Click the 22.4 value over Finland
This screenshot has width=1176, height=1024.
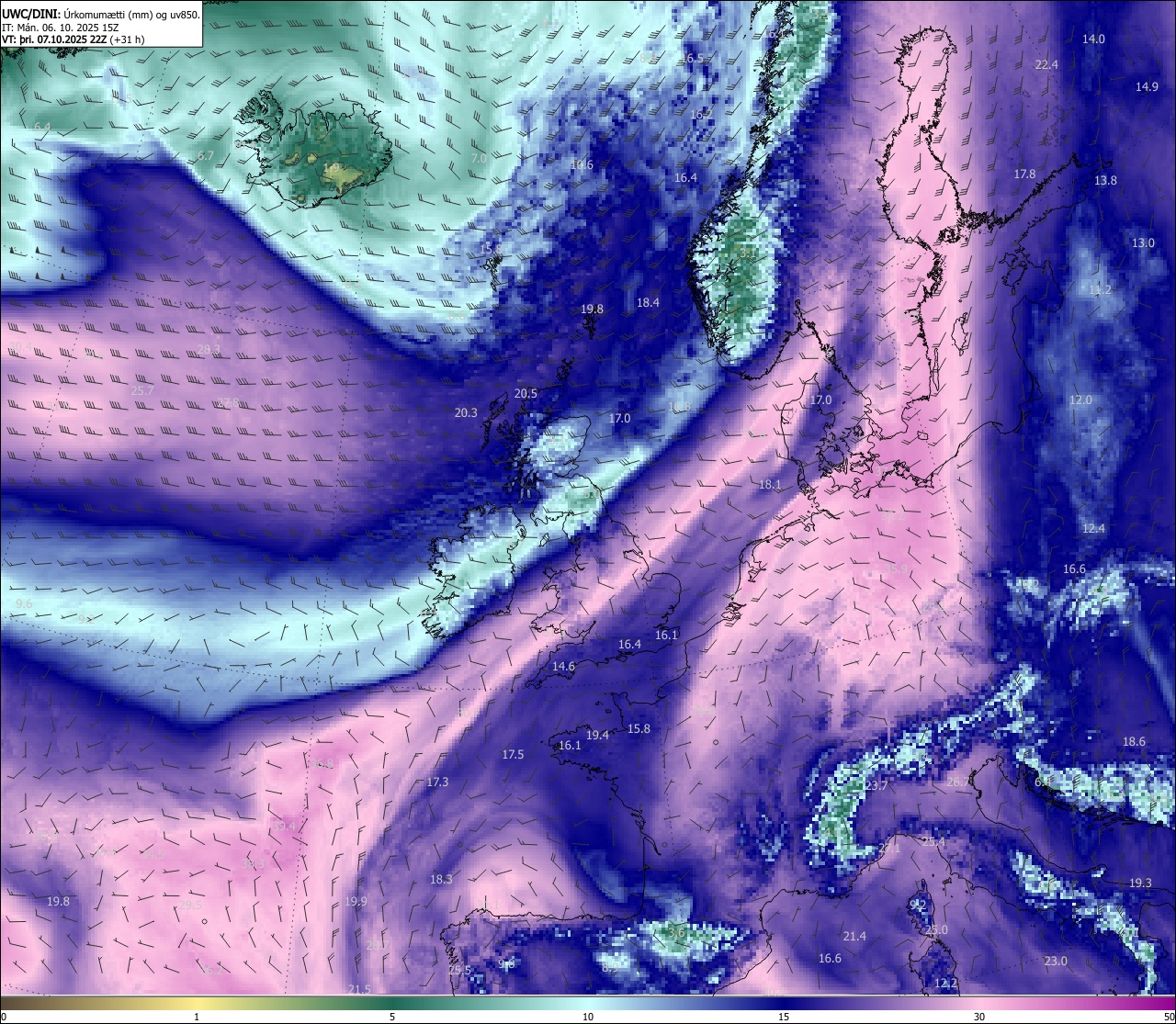(1046, 64)
